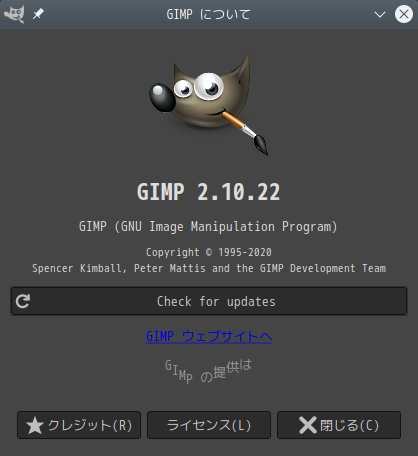Show the license via ライセンス(L) button
Screen dimensions: 418x456
pyautogui.click(x=209, y=425)
